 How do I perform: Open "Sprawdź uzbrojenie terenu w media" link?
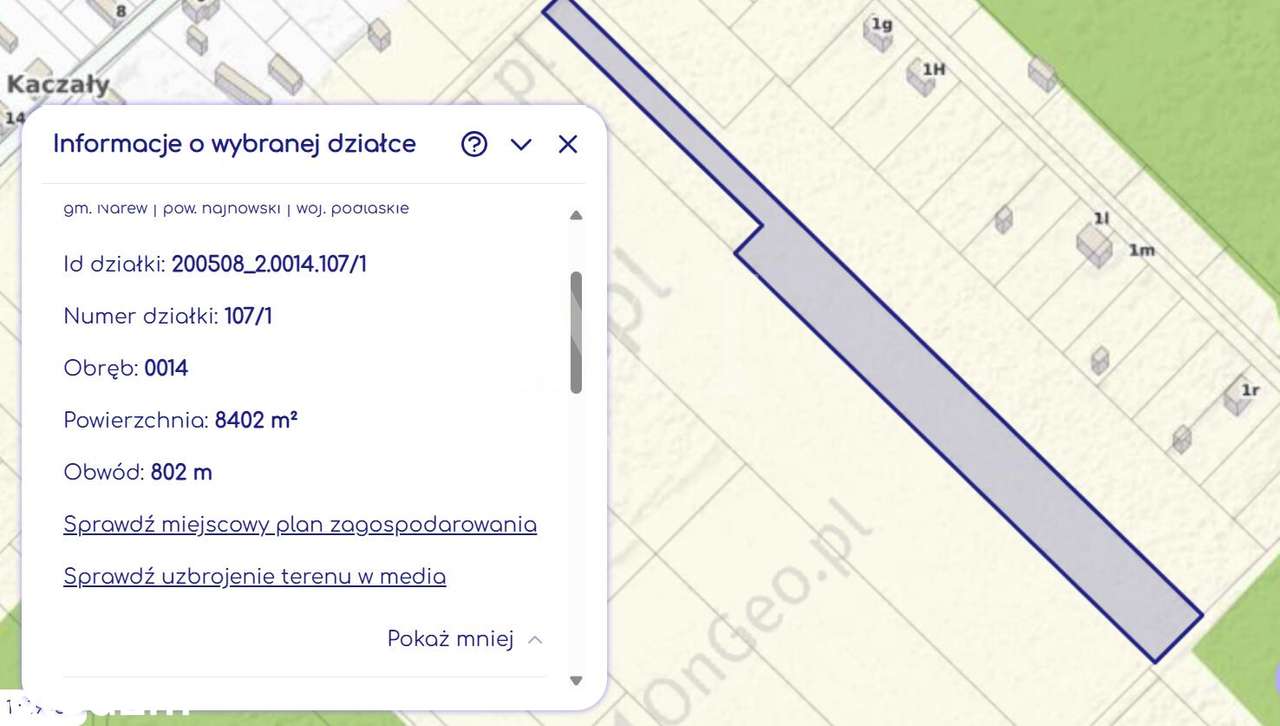click(255, 576)
